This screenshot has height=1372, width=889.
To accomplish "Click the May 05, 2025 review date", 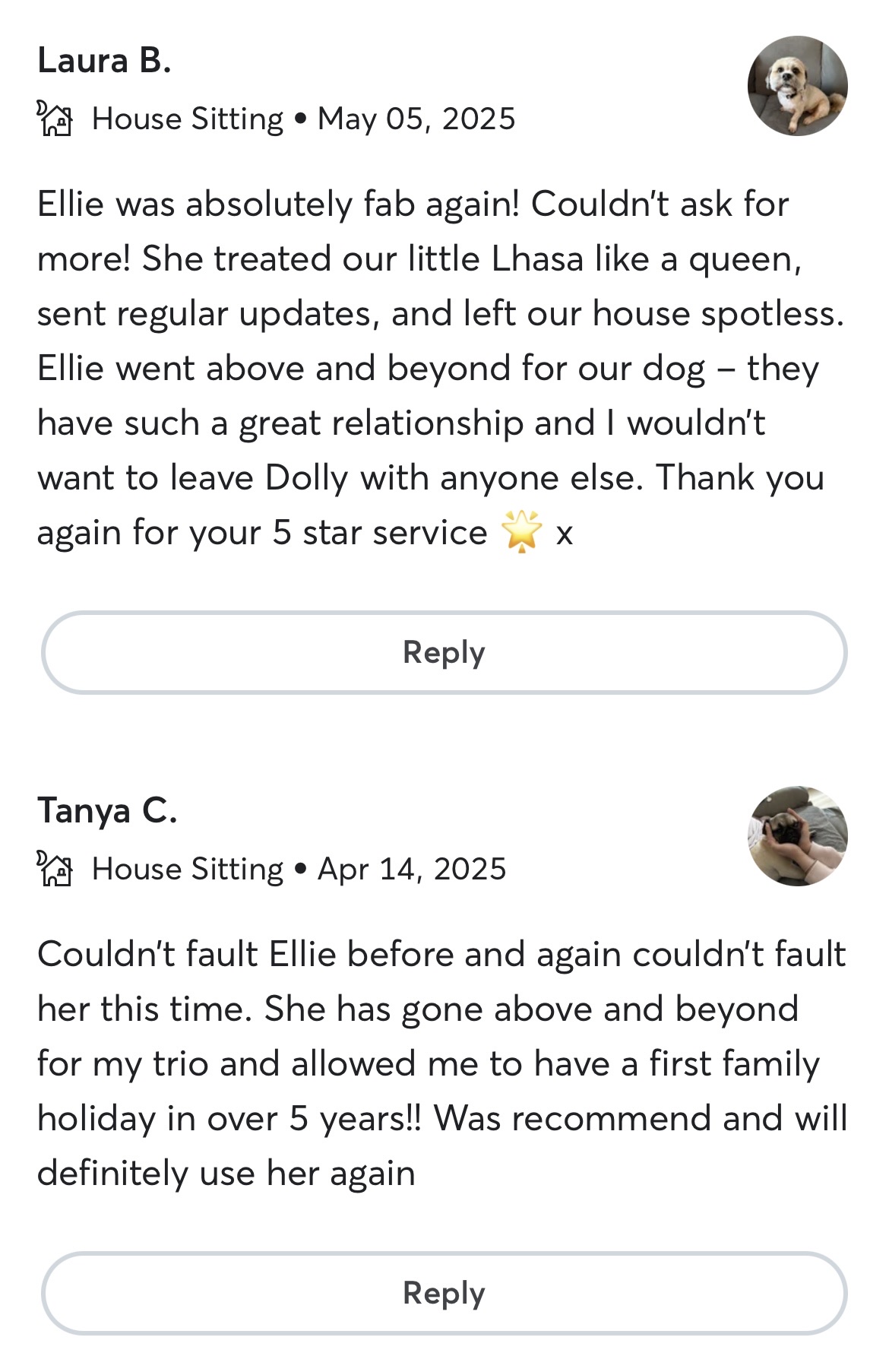I will click(x=416, y=119).
